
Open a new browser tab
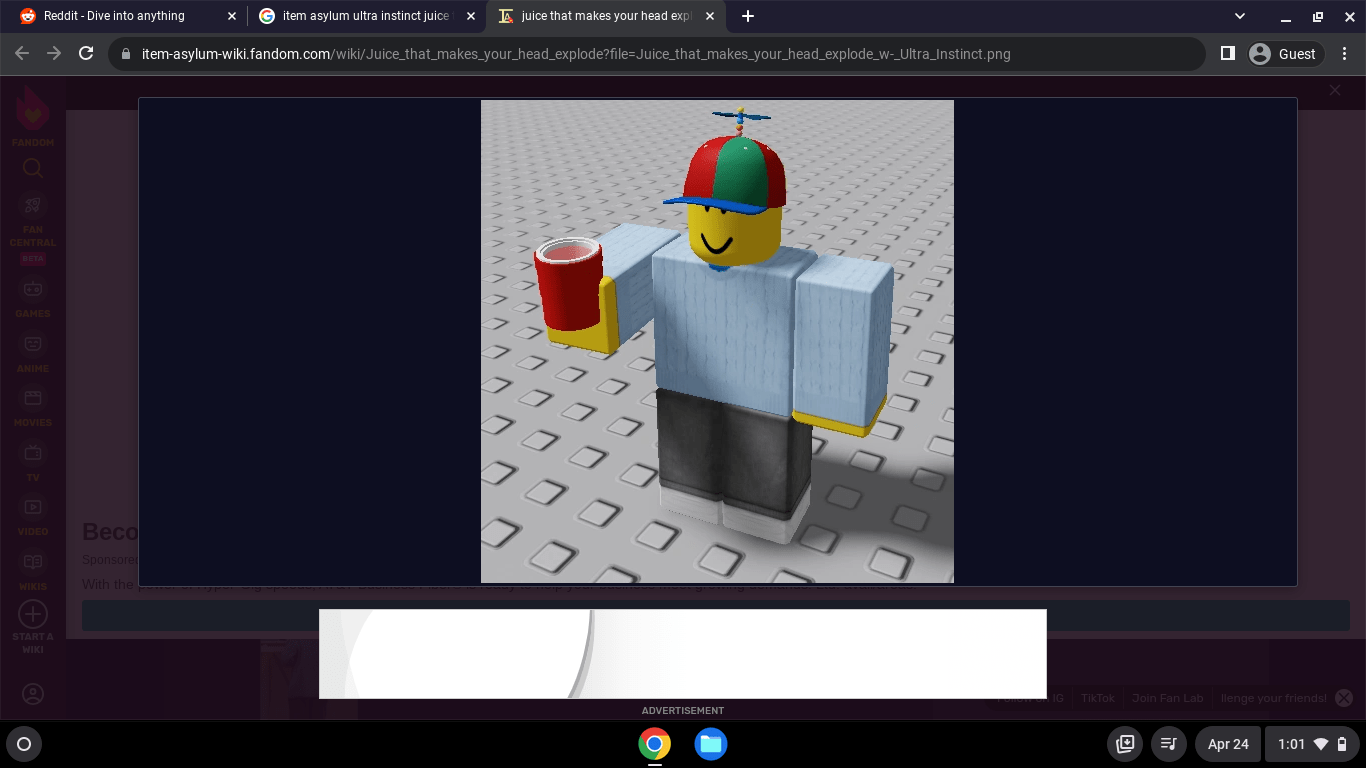point(748,16)
